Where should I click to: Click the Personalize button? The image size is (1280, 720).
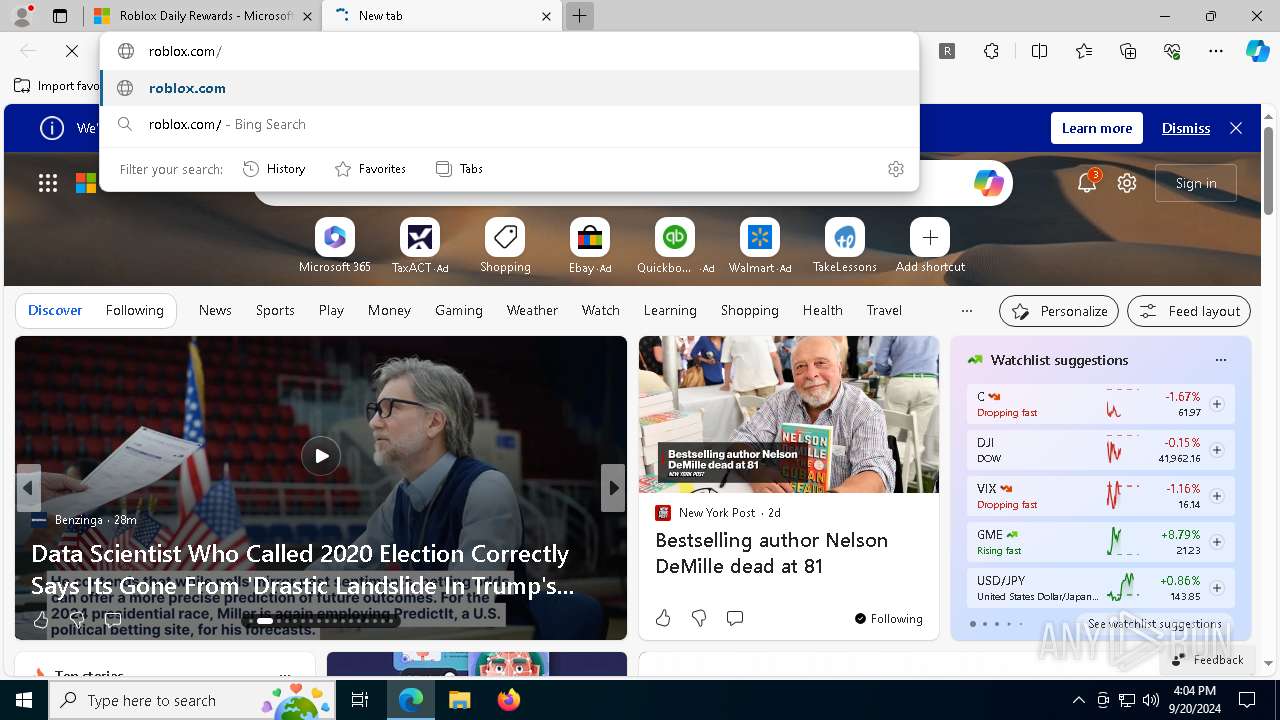tap(1059, 311)
